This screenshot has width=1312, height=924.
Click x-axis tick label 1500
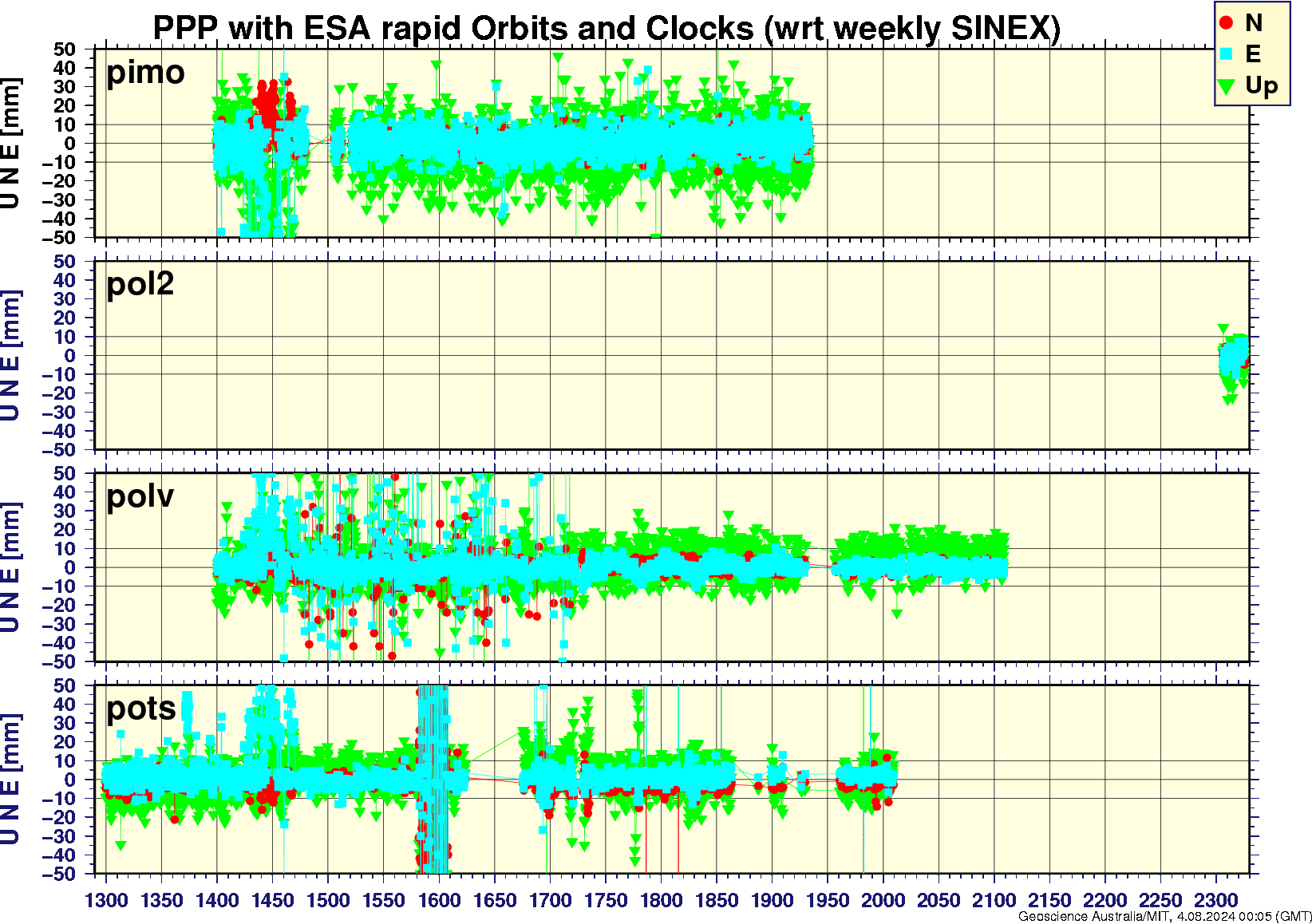328,900
